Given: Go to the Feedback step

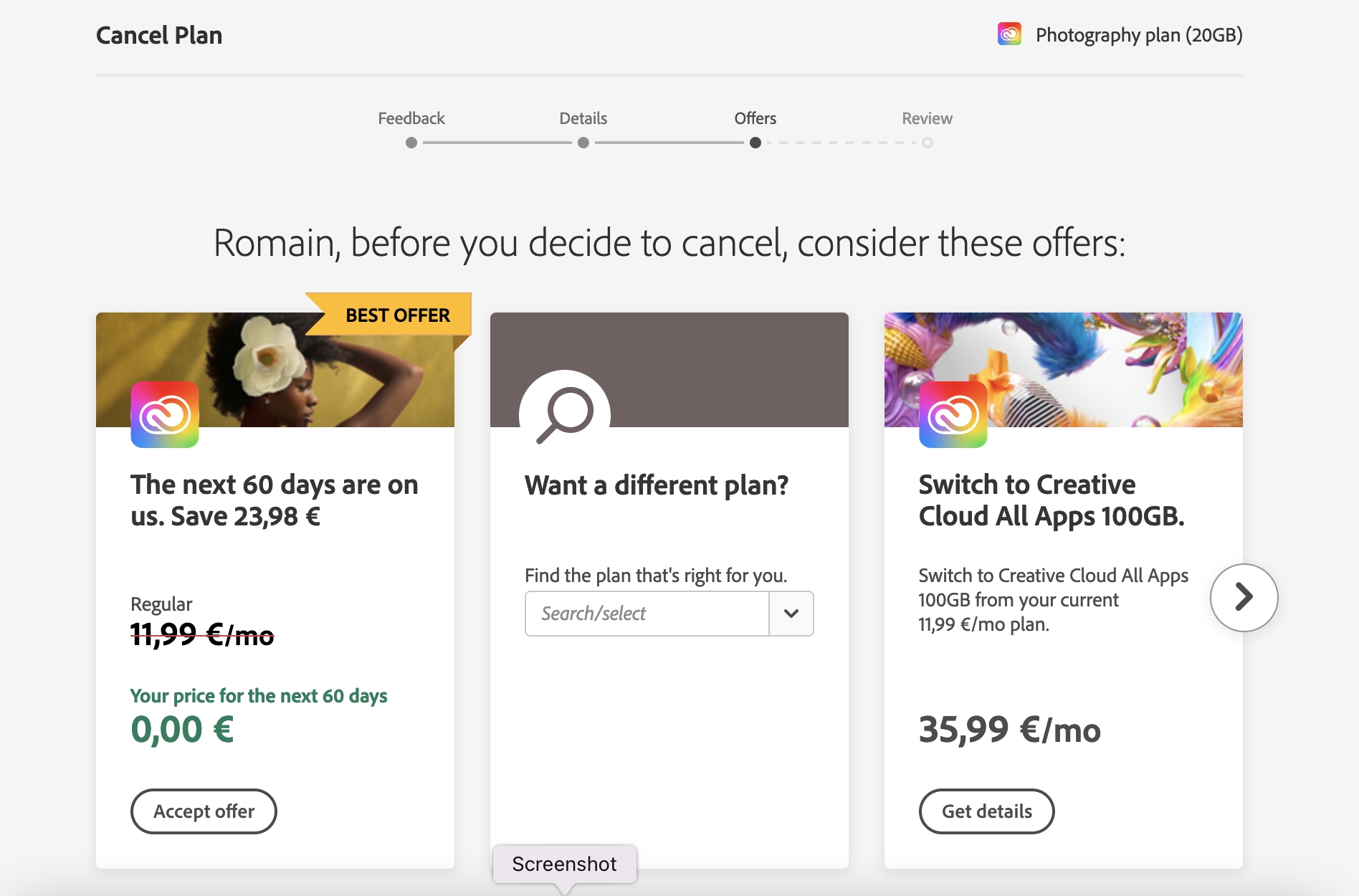Looking at the screenshot, I should click(411, 118).
